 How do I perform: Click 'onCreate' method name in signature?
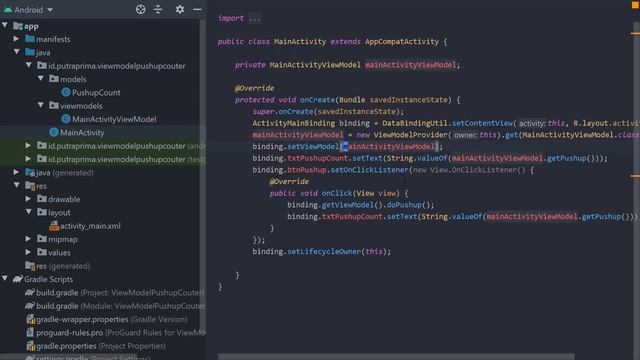317,100
